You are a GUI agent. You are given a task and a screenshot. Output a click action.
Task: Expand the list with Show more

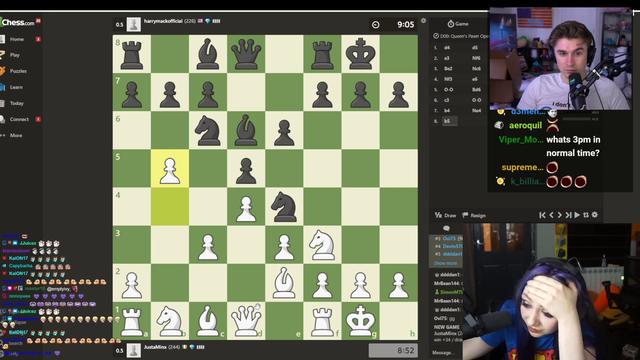click(x=445, y=263)
